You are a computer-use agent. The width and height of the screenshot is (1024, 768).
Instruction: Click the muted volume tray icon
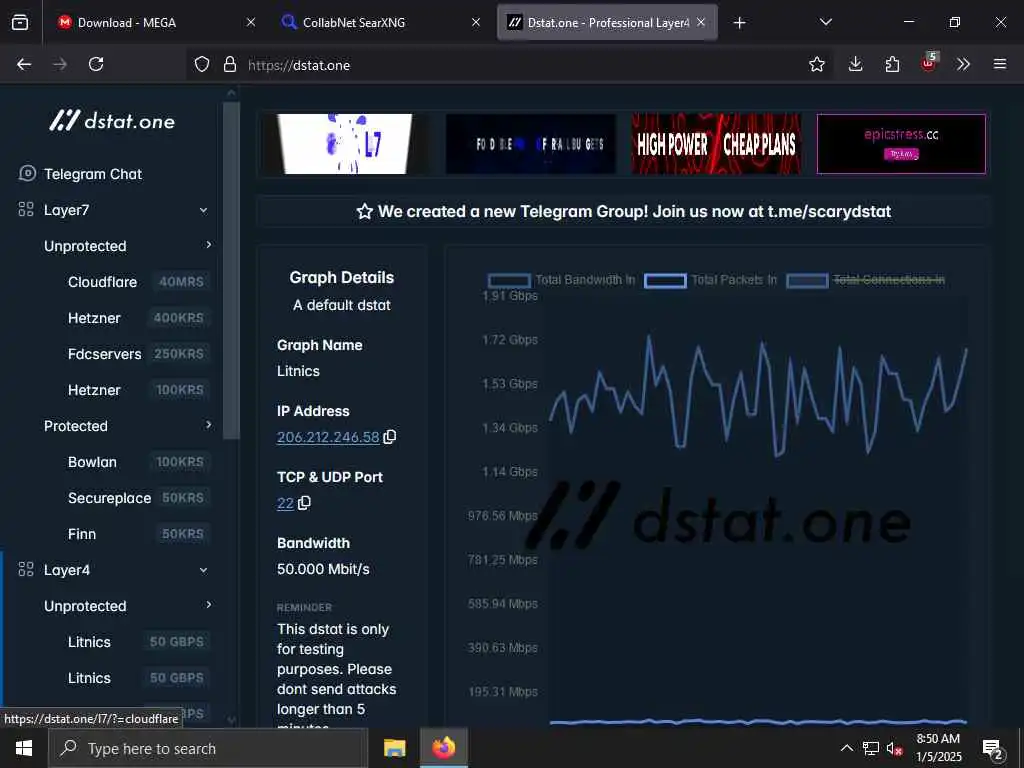(x=895, y=748)
